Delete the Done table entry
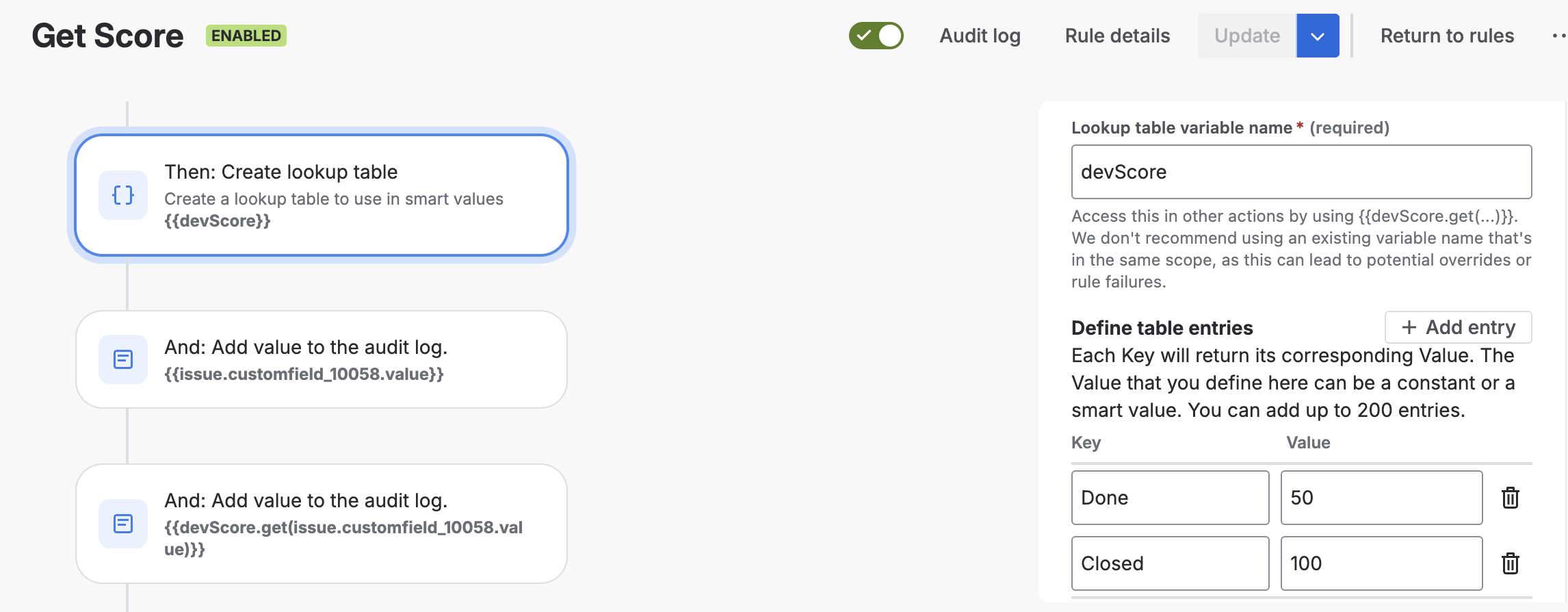The image size is (1568, 612). pyautogui.click(x=1510, y=498)
